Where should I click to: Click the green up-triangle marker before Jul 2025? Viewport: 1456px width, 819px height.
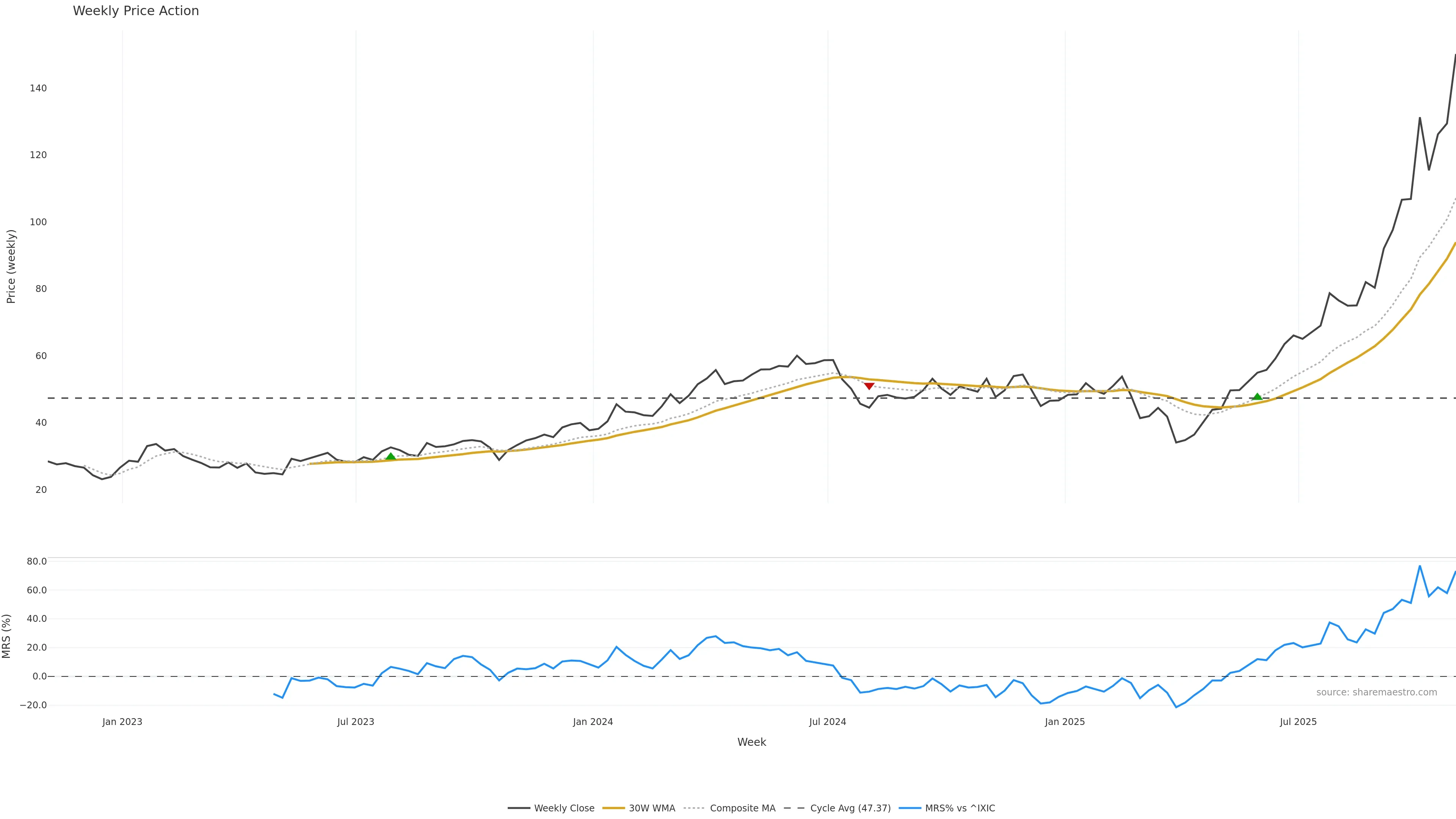1257,397
